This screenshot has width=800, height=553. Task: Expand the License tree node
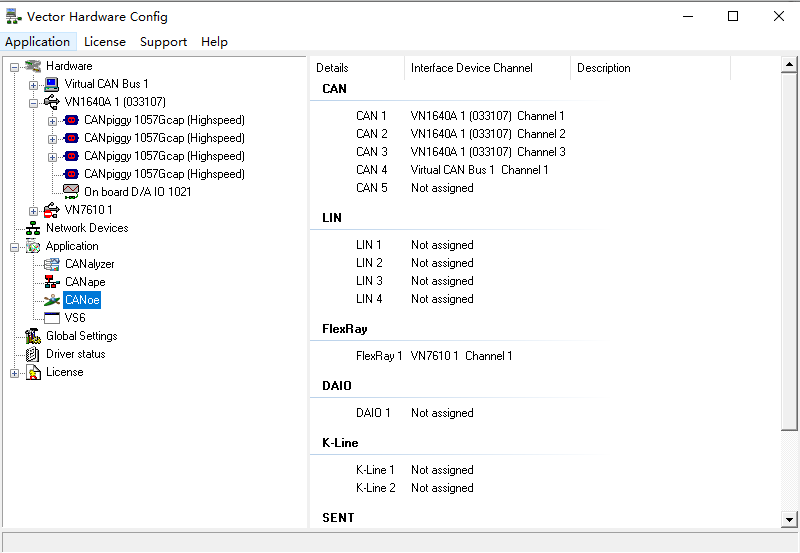[14, 373]
